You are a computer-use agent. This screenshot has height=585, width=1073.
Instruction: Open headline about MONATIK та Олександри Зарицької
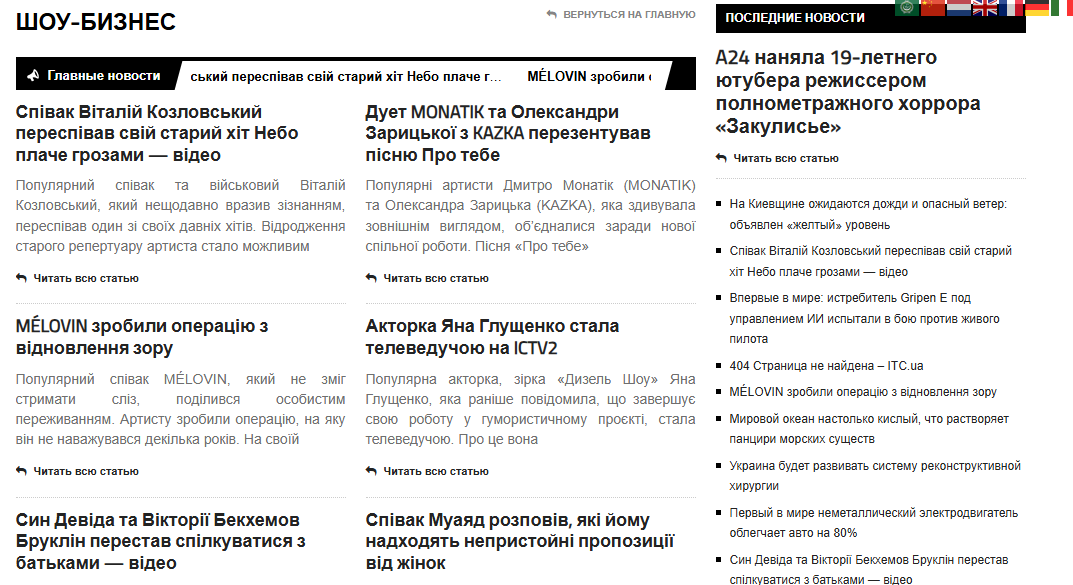point(508,133)
